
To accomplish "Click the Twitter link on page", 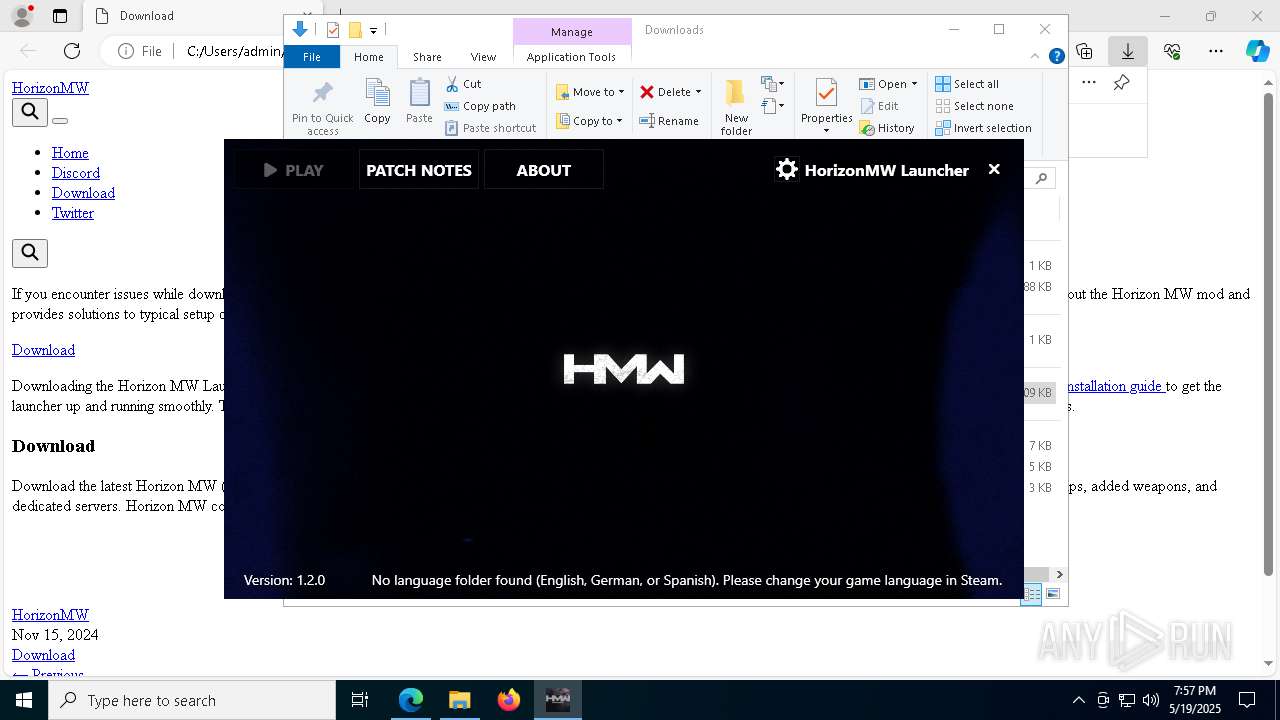I will point(73,213).
